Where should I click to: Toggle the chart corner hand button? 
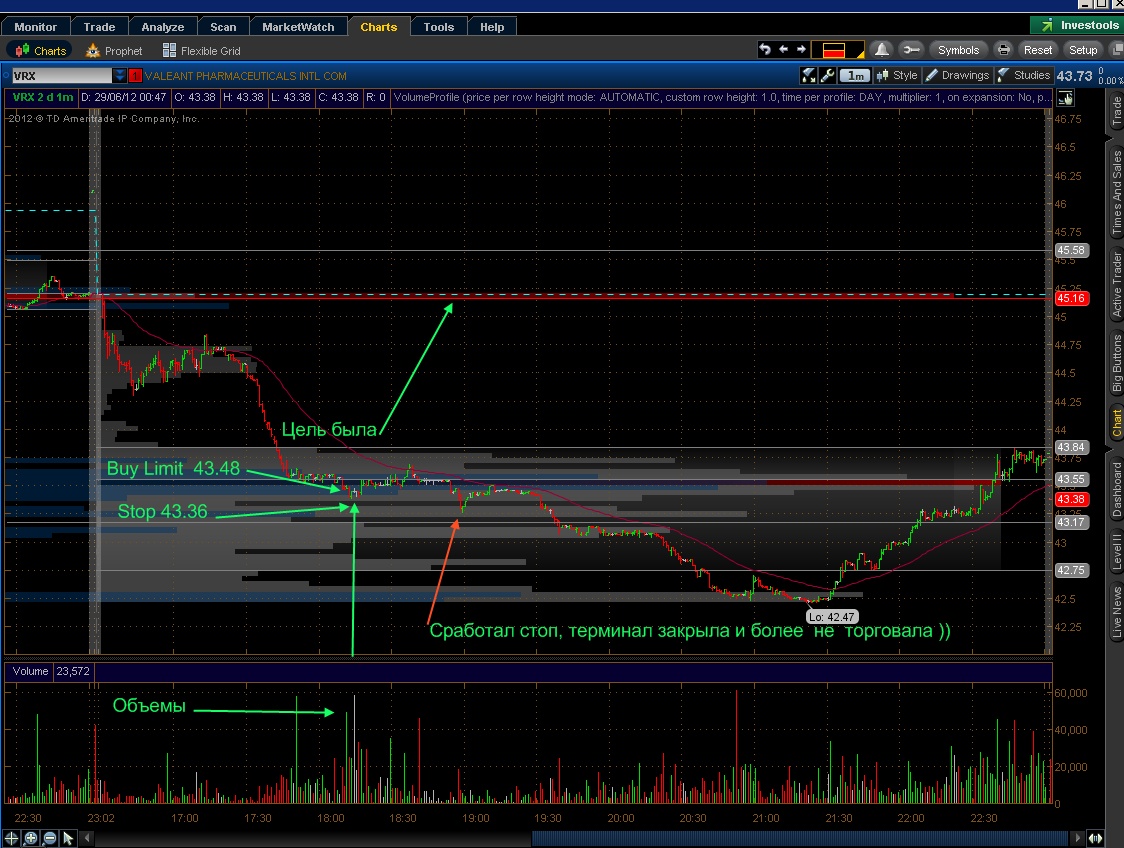tap(1066, 98)
